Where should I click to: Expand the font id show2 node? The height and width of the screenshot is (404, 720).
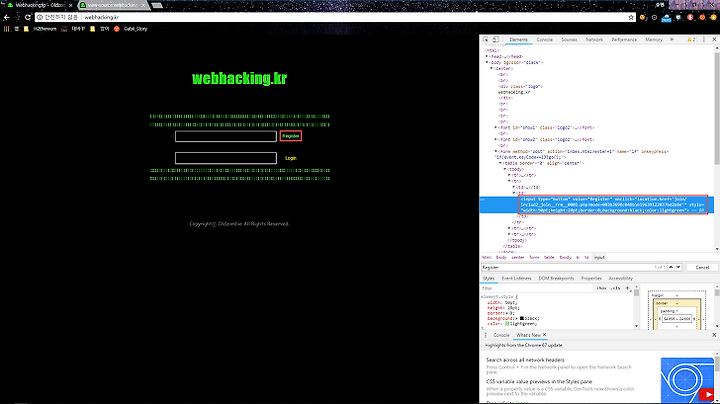(x=496, y=140)
